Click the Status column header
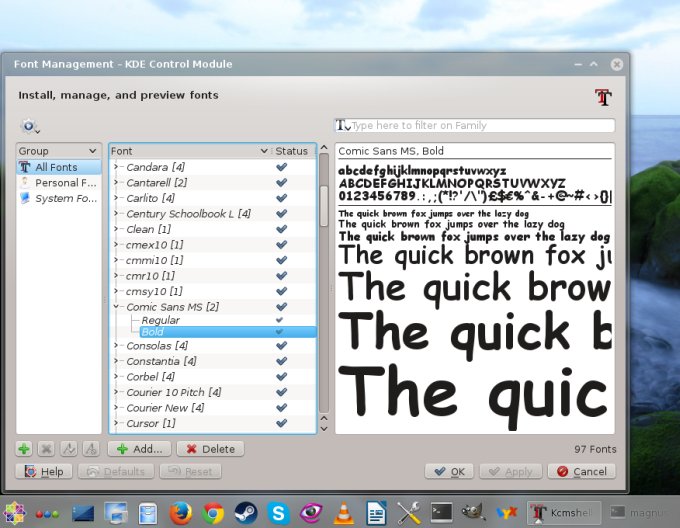This screenshot has height=528, width=680. tap(293, 151)
